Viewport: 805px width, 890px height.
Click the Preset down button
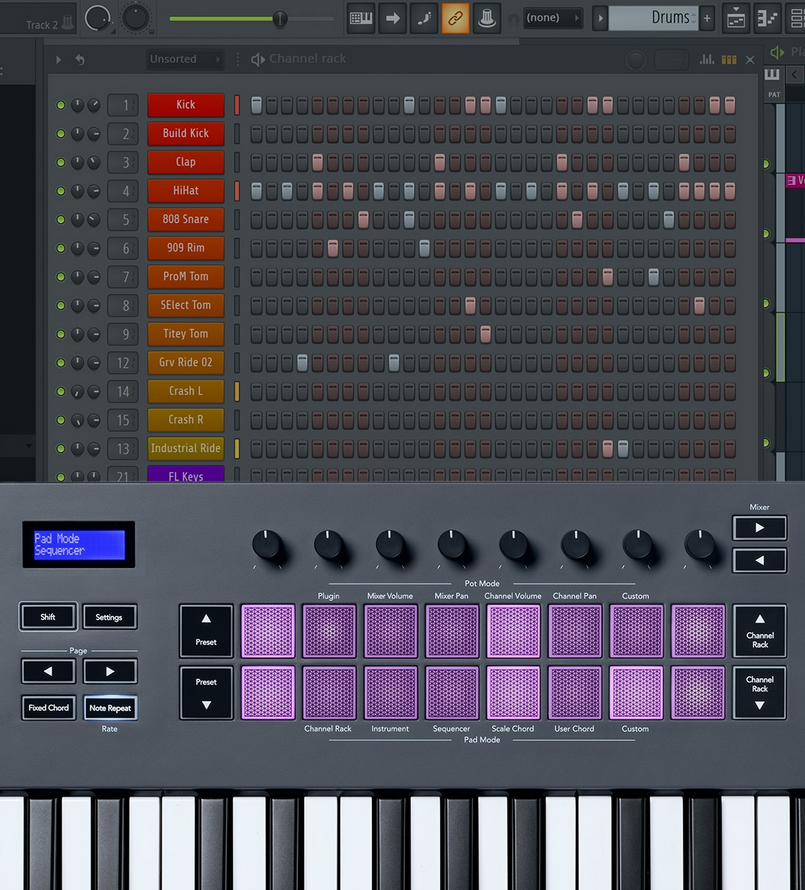(x=206, y=693)
